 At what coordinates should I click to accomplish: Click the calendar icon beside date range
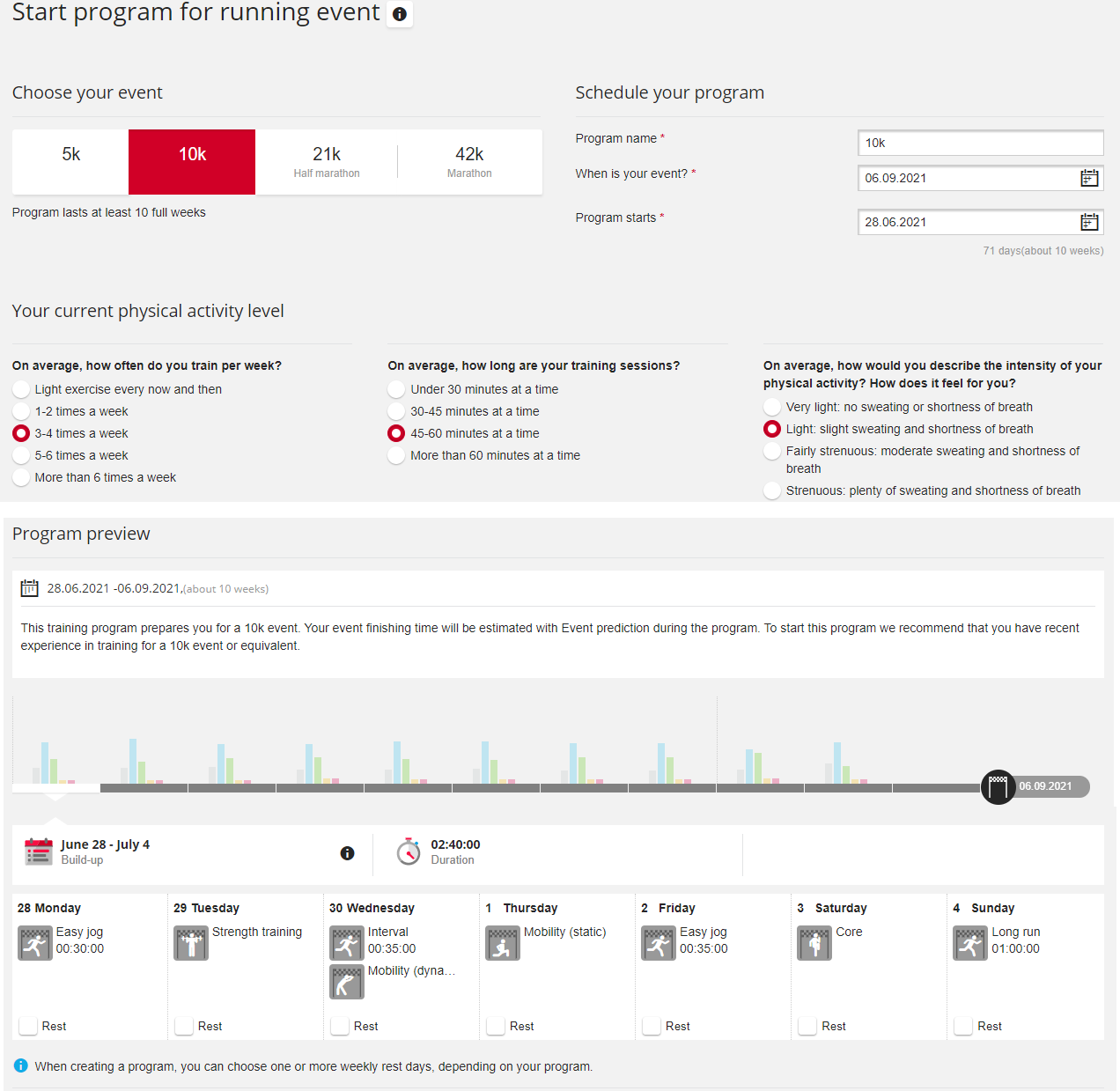coord(30,588)
